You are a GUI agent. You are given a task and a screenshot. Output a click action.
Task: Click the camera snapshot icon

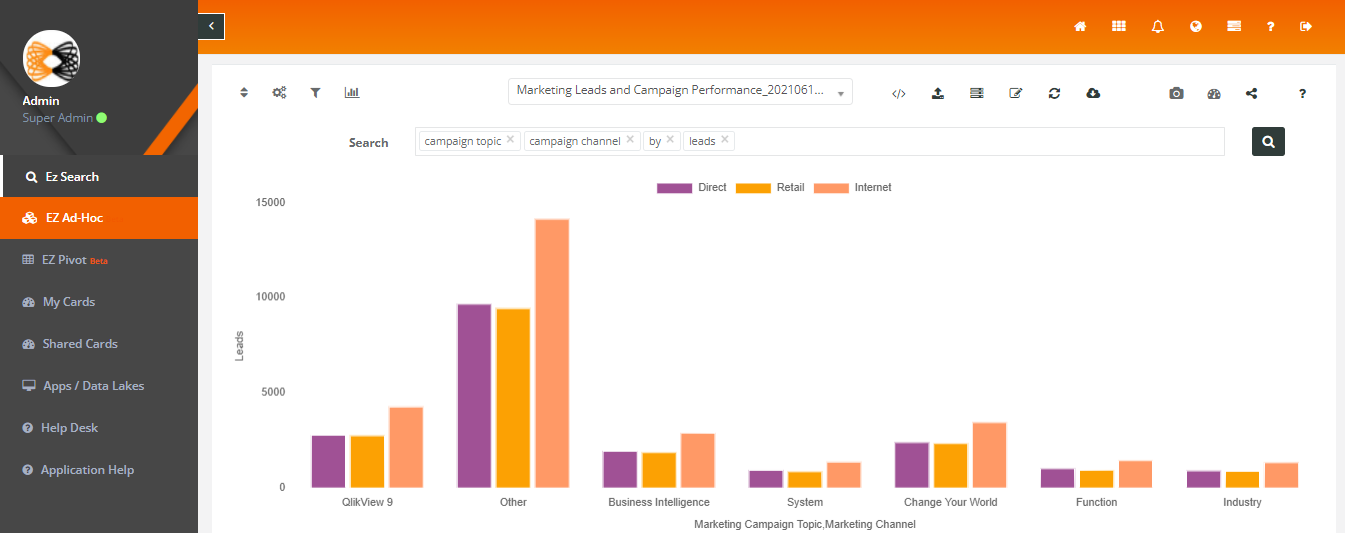click(1176, 93)
